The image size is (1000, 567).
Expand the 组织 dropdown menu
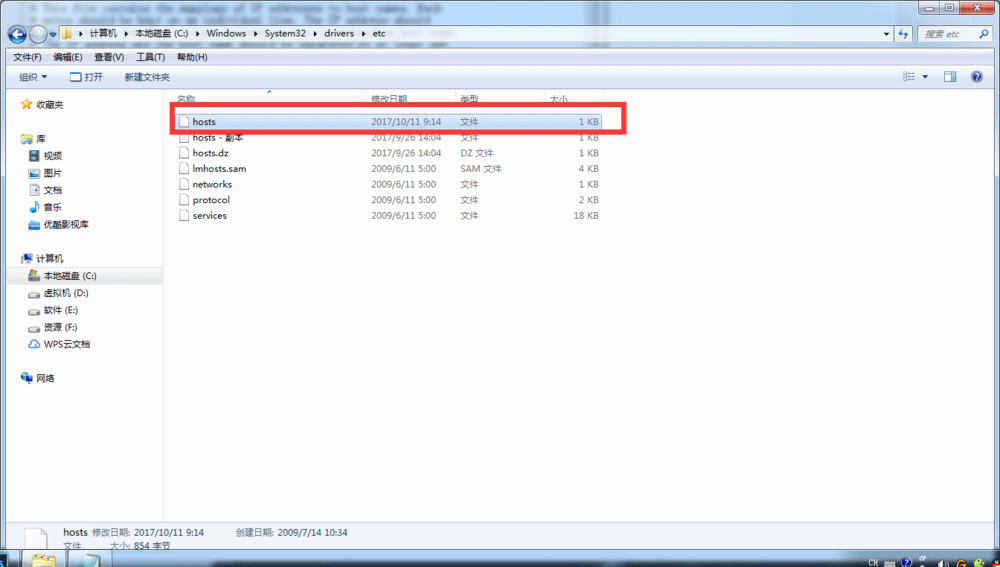coord(32,77)
